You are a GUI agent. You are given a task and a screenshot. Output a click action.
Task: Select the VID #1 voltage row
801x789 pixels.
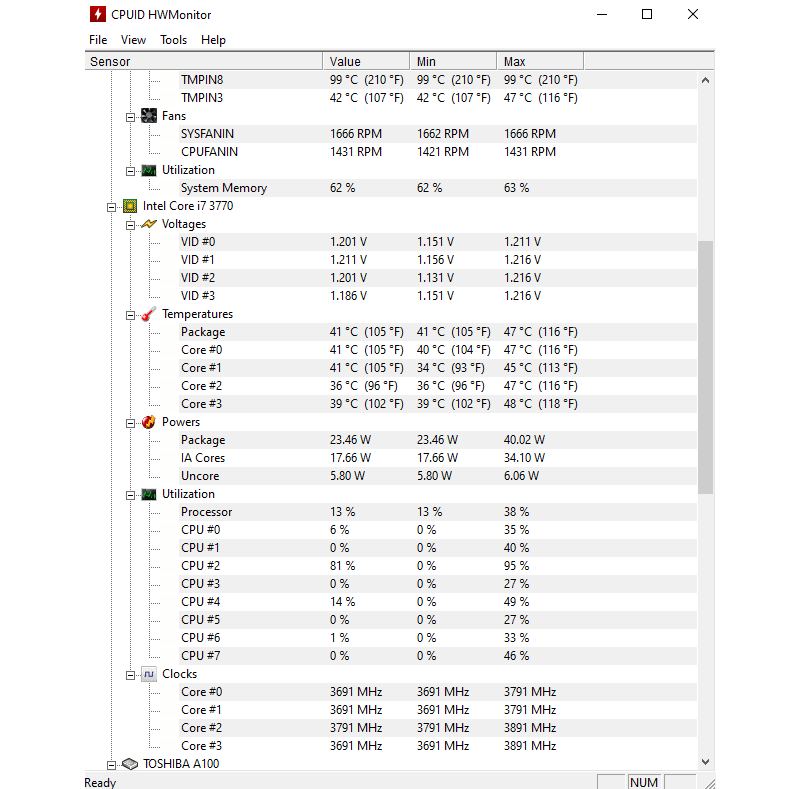[x=438, y=260]
